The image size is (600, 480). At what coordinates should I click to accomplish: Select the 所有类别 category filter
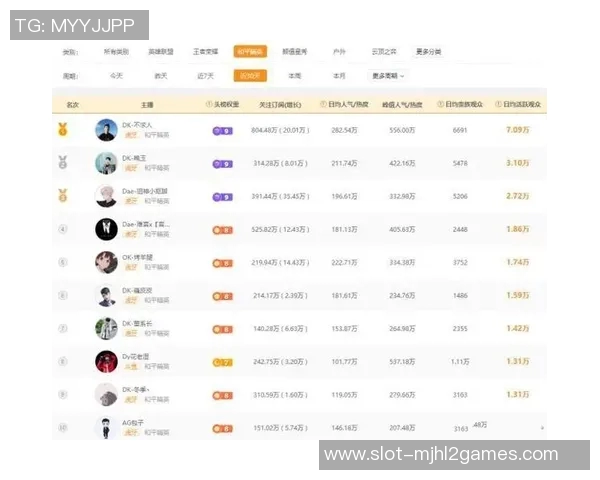[116, 52]
